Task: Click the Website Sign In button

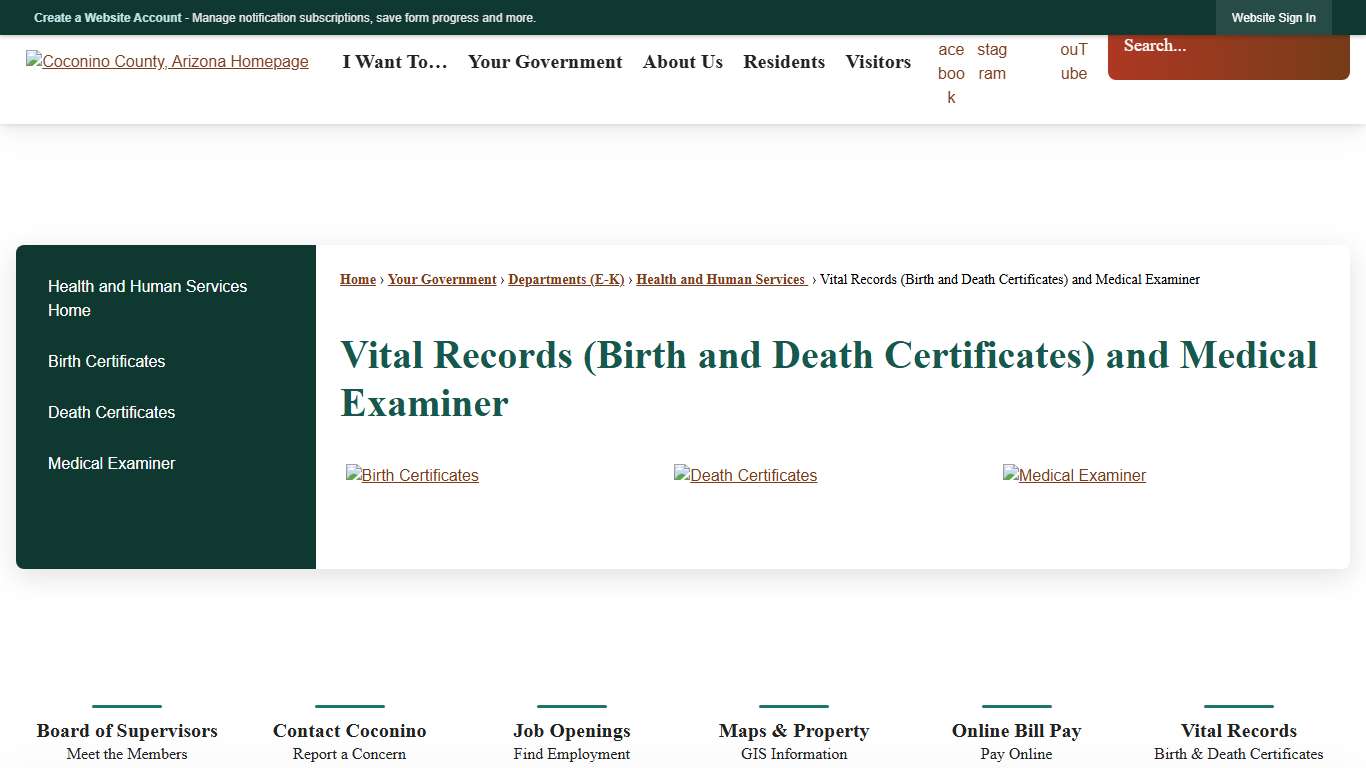Action: pyautogui.click(x=1273, y=17)
